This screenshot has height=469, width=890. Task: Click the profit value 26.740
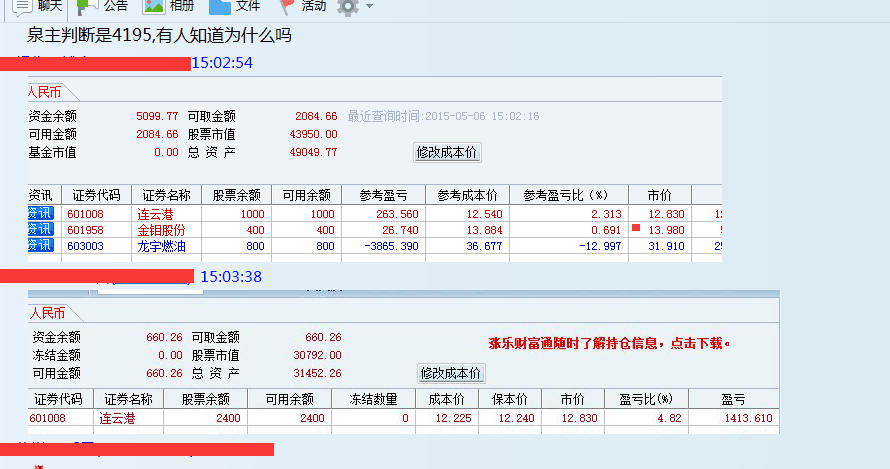(x=400, y=230)
